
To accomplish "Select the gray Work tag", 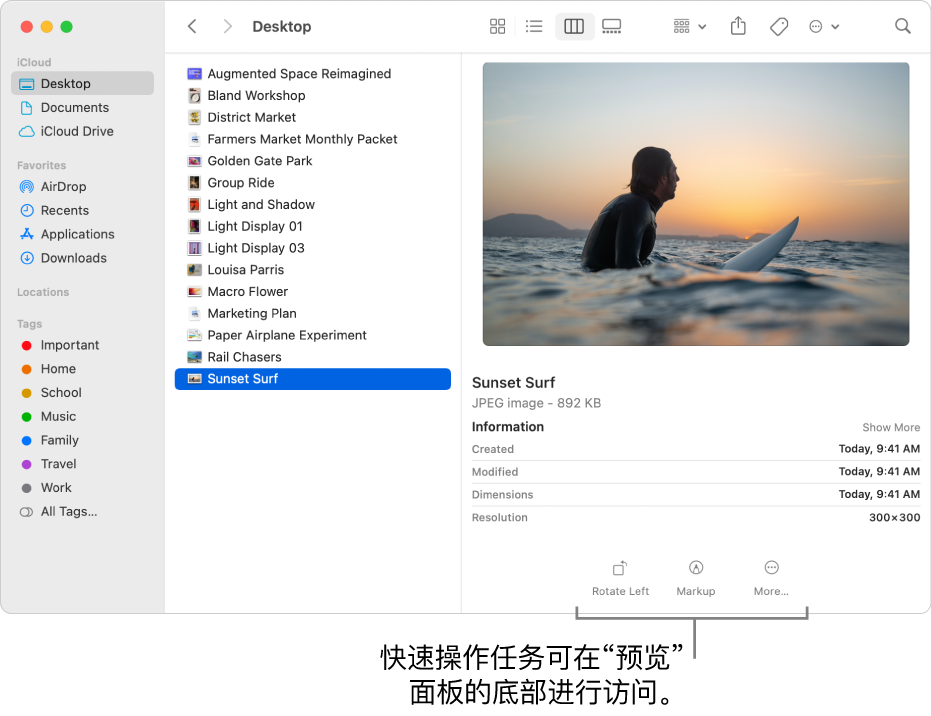I will (x=83, y=487).
